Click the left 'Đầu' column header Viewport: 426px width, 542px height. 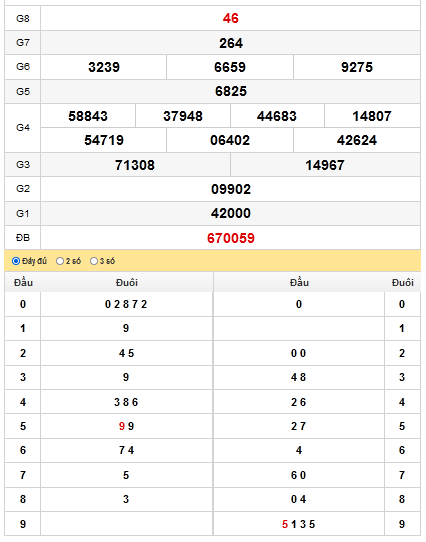[x=23, y=283]
